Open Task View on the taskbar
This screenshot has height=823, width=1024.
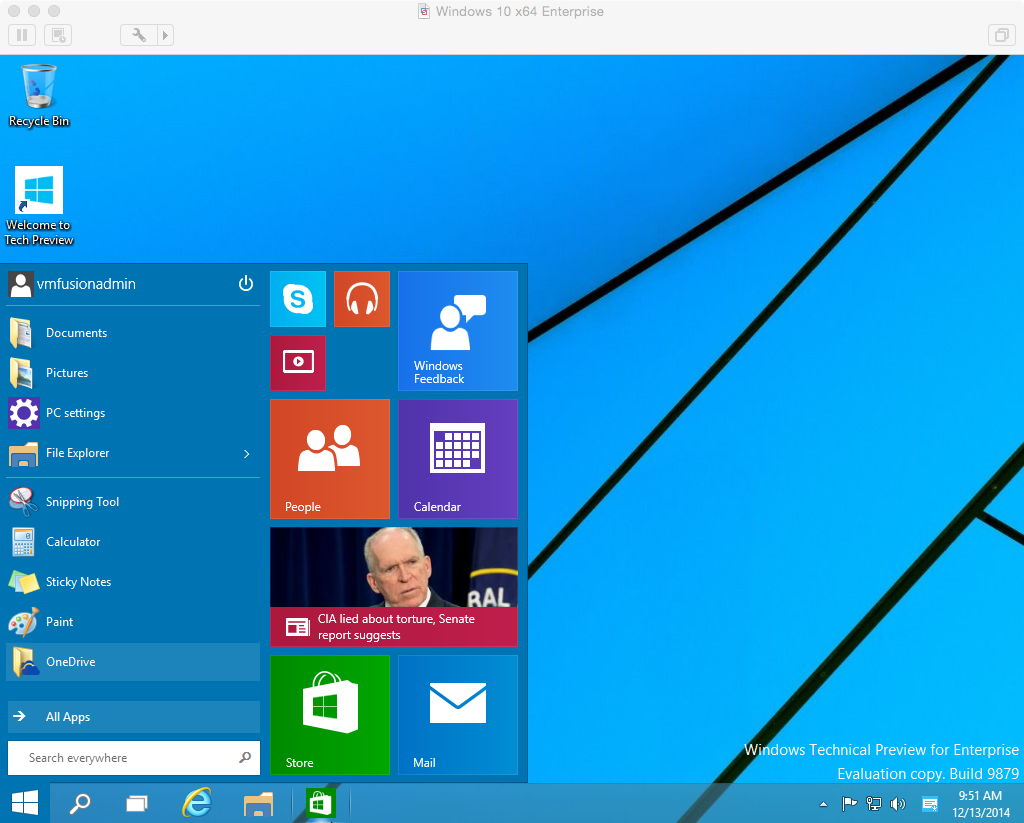pos(136,803)
